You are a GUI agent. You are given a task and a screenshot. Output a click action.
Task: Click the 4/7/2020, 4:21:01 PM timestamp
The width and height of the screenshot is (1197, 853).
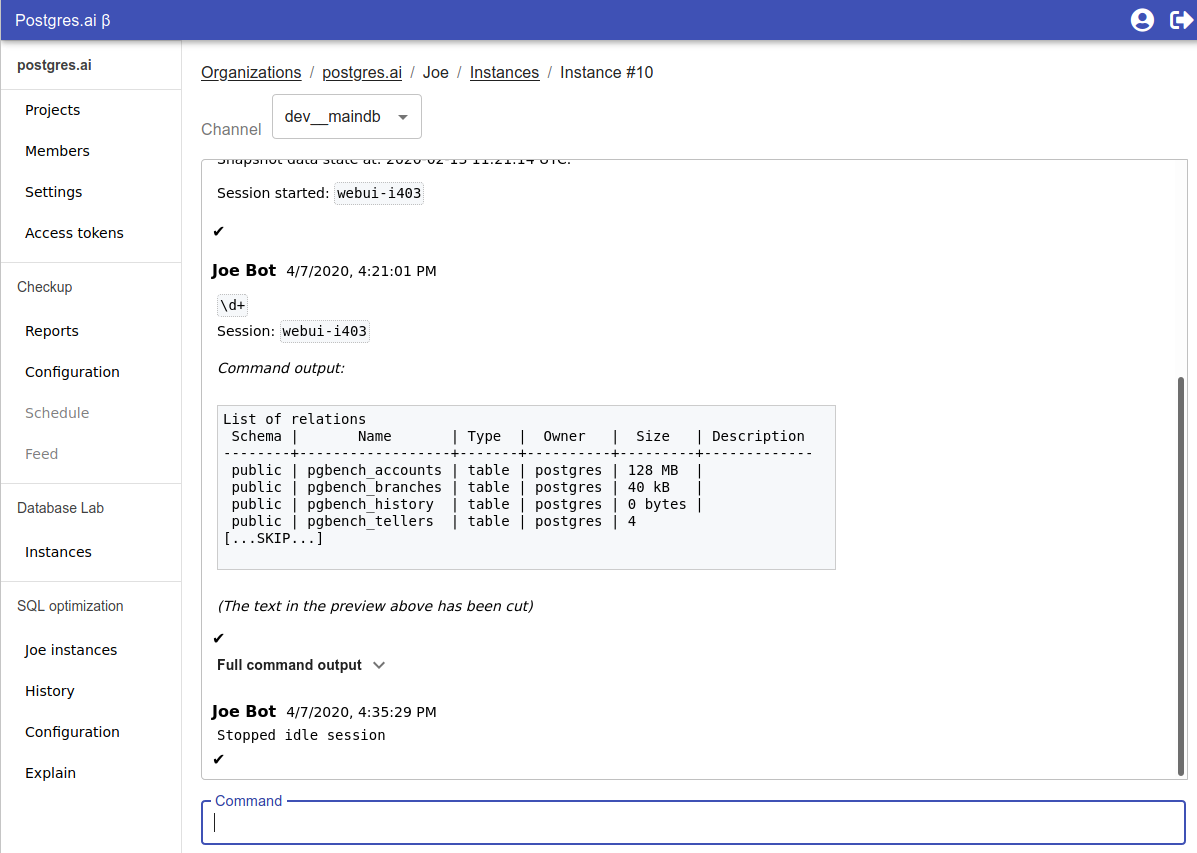coord(361,271)
